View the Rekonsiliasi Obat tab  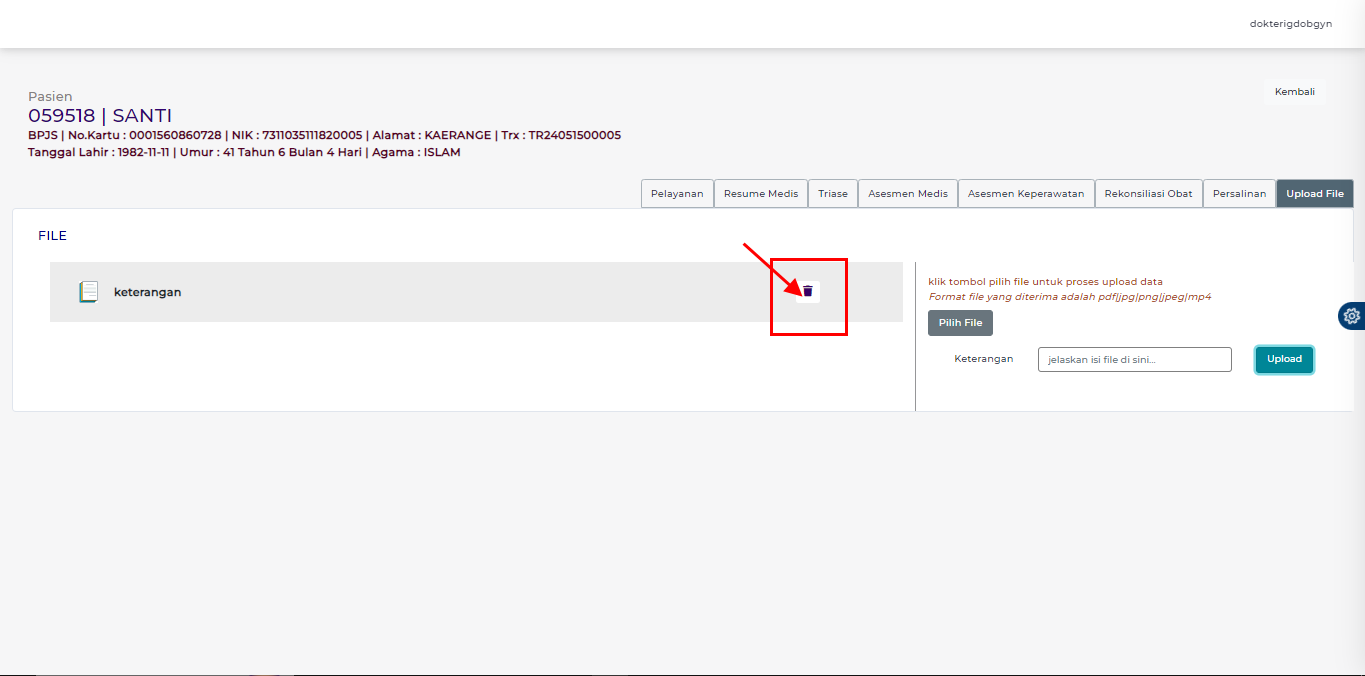(1148, 194)
